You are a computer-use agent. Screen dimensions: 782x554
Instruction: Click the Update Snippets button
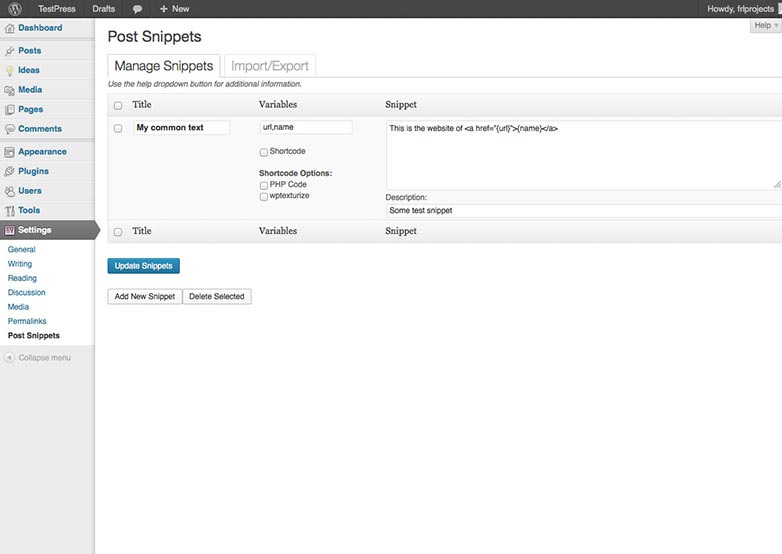tap(144, 266)
